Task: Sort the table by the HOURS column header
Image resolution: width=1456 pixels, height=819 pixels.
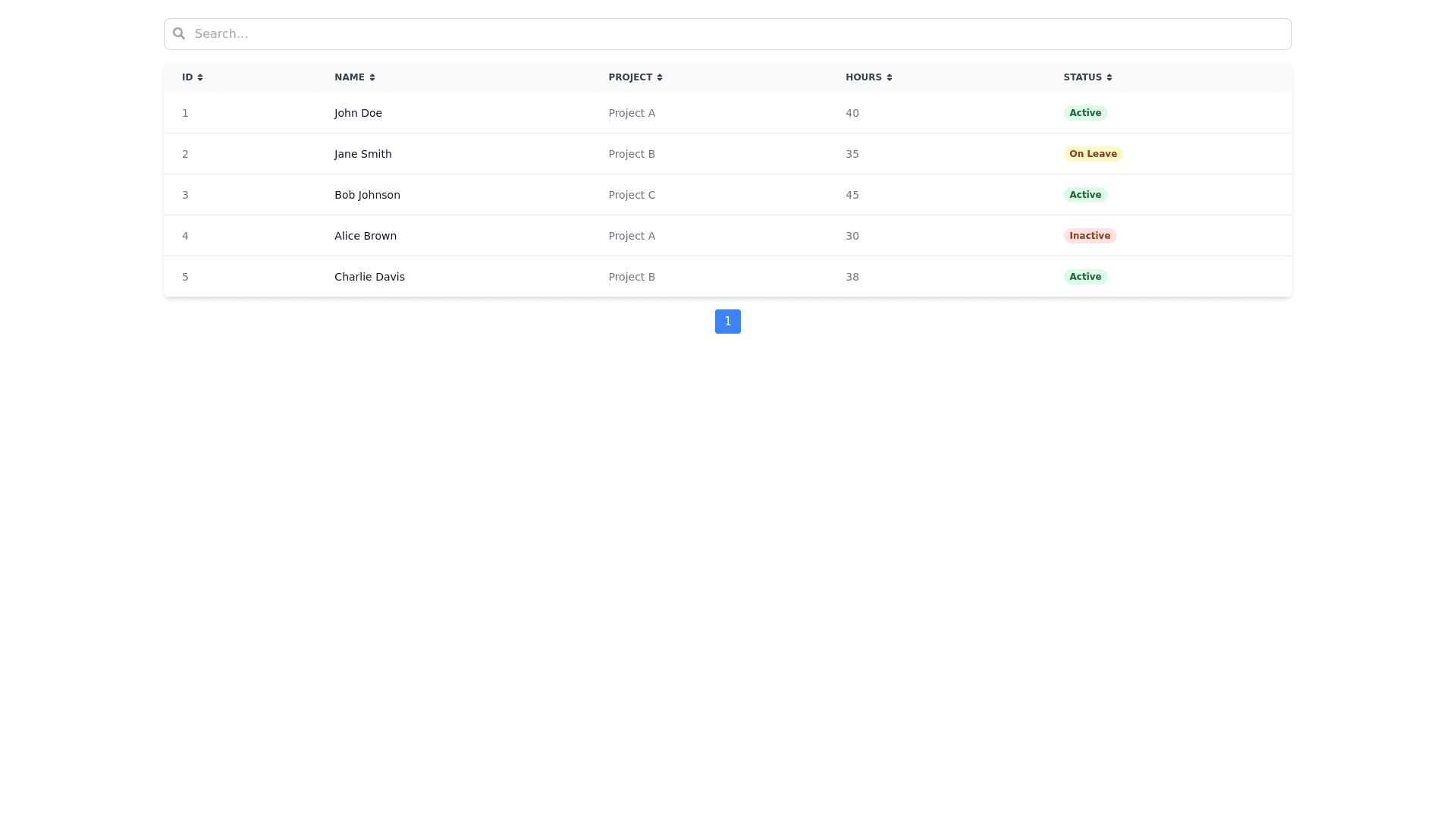Action: [x=864, y=77]
